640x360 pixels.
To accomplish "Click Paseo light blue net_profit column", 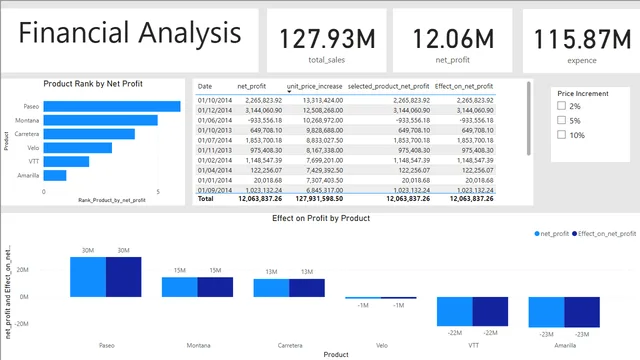I will click(x=88, y=277).
